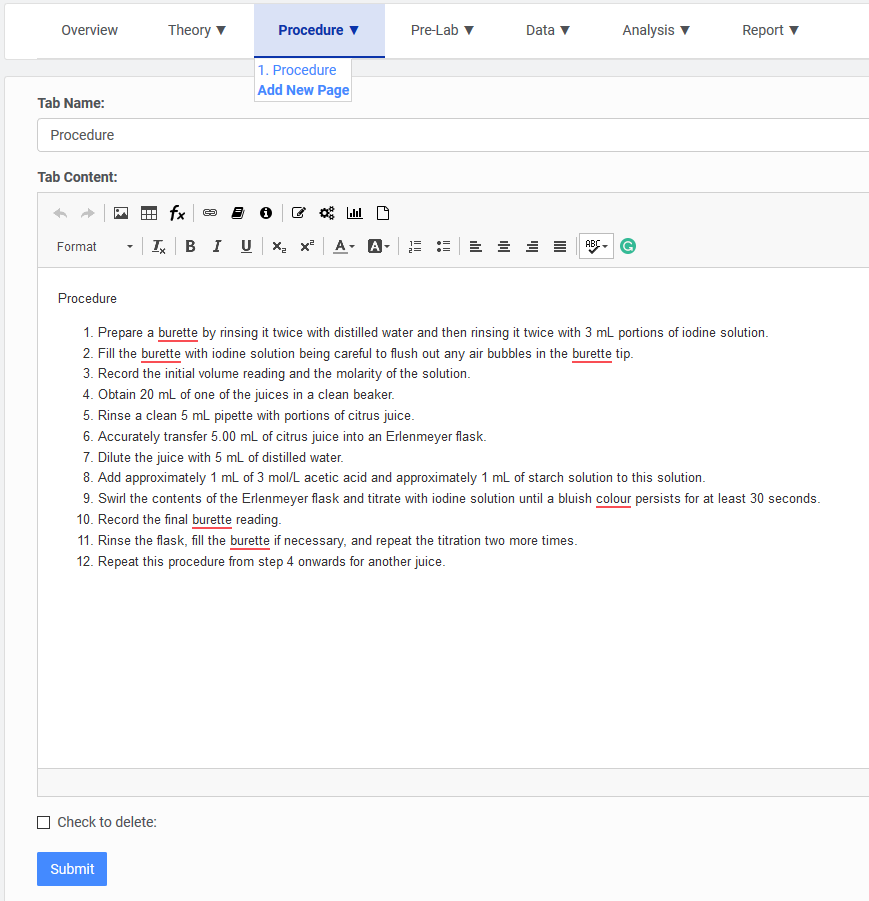Insert a numbered list
The image size is (869, 901).
pos(415,247)
